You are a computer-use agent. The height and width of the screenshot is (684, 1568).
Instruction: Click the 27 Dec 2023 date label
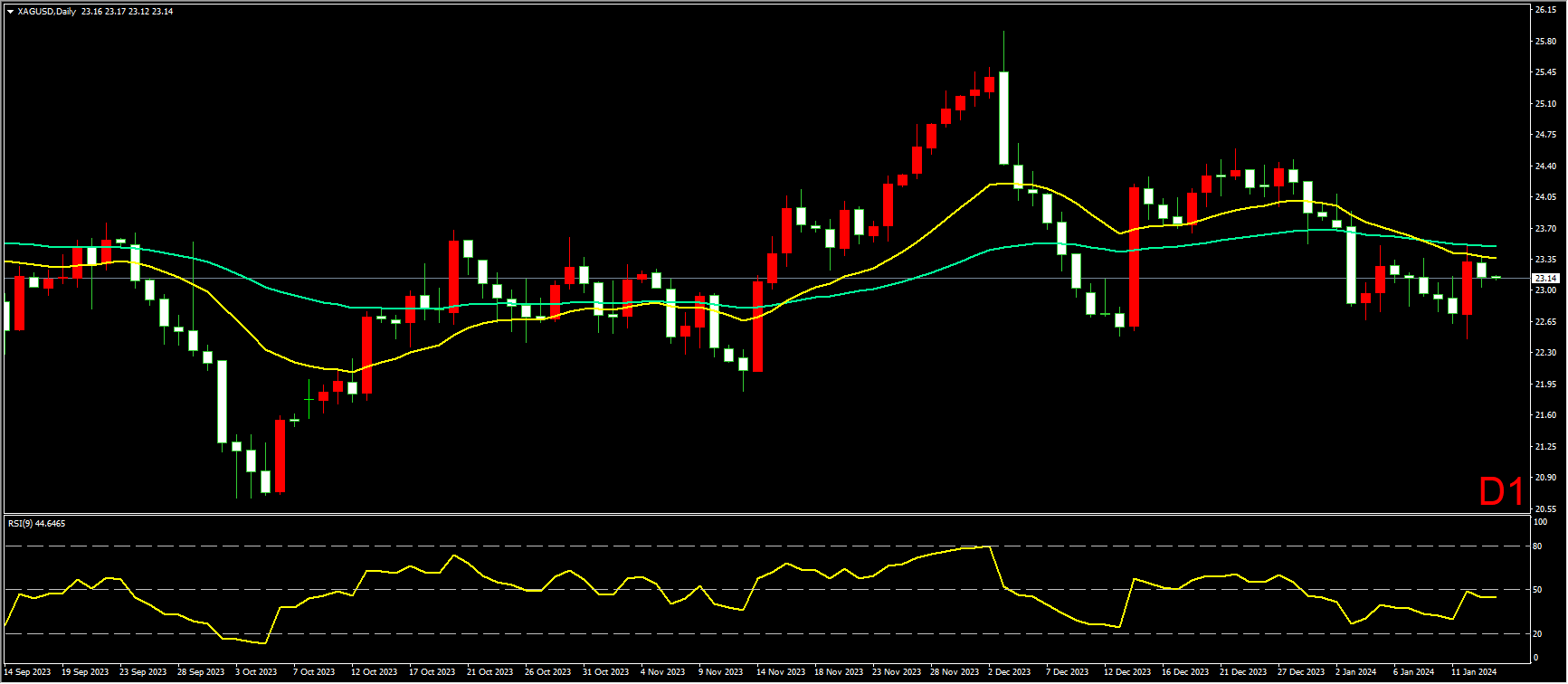coord(1301,672)
